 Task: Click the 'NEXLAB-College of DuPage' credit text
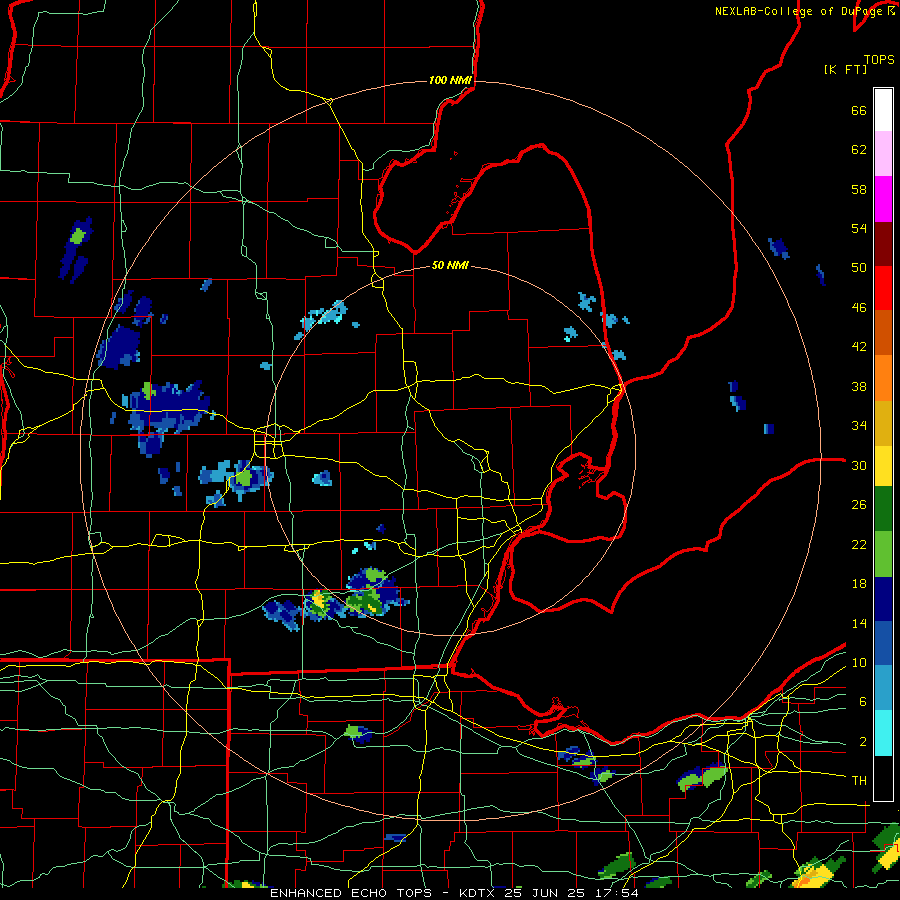tap(800, 11)
